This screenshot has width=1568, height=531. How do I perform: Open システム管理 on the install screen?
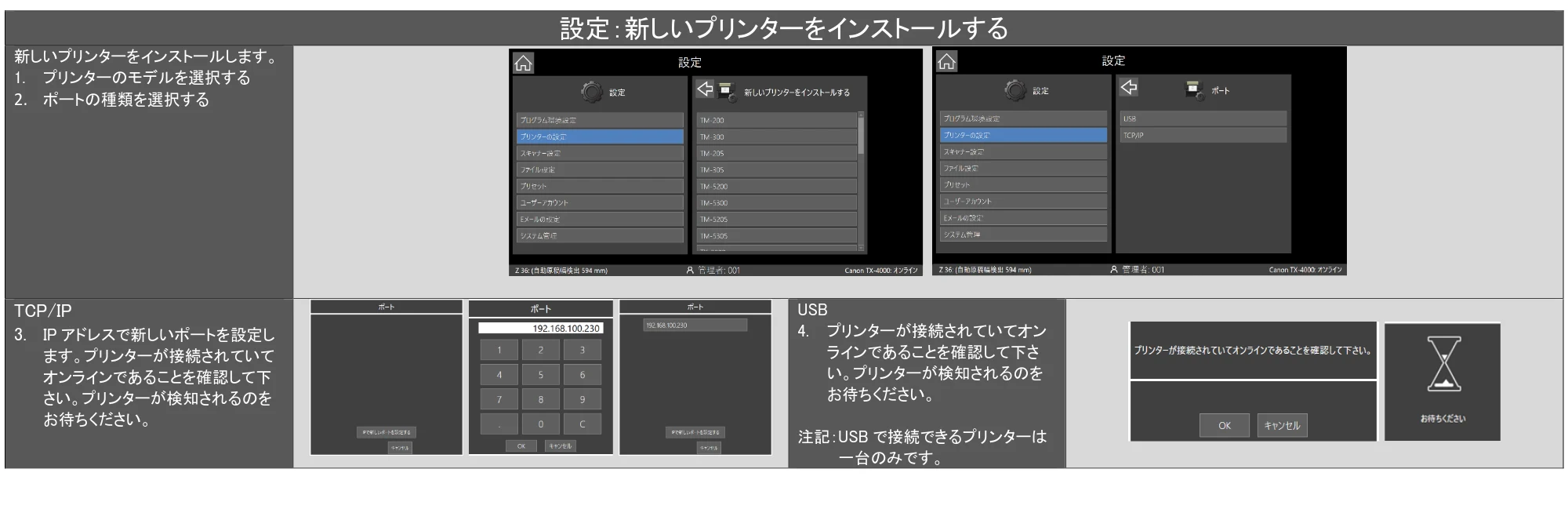(x=600, y=235)
